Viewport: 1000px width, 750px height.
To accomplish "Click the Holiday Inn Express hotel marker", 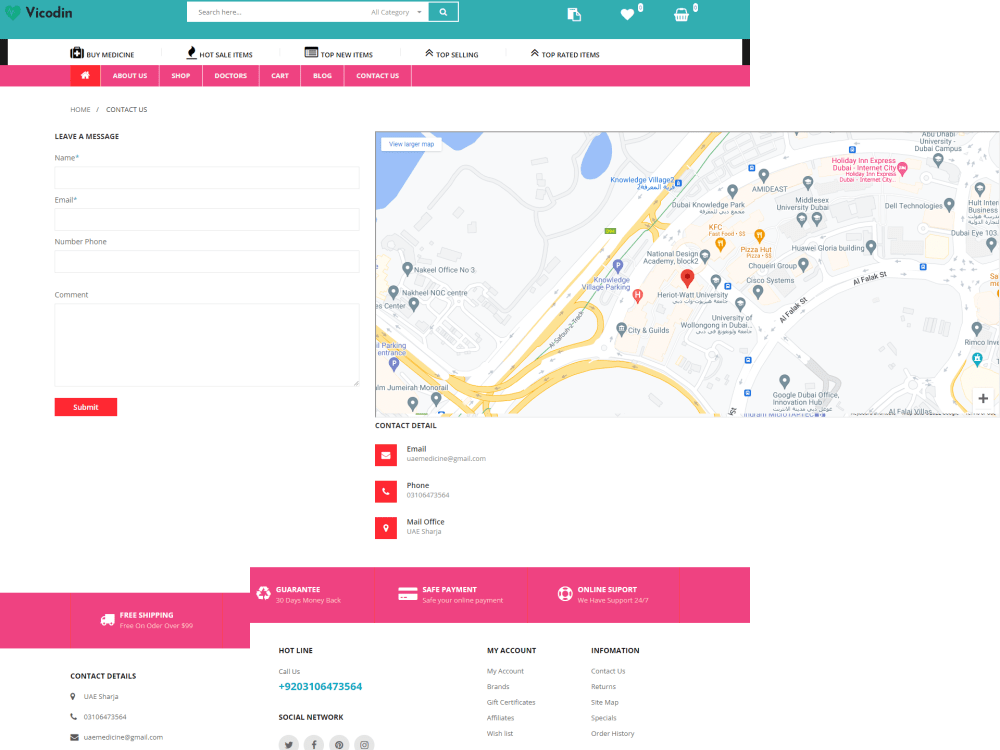I will [x=902, y=169].
